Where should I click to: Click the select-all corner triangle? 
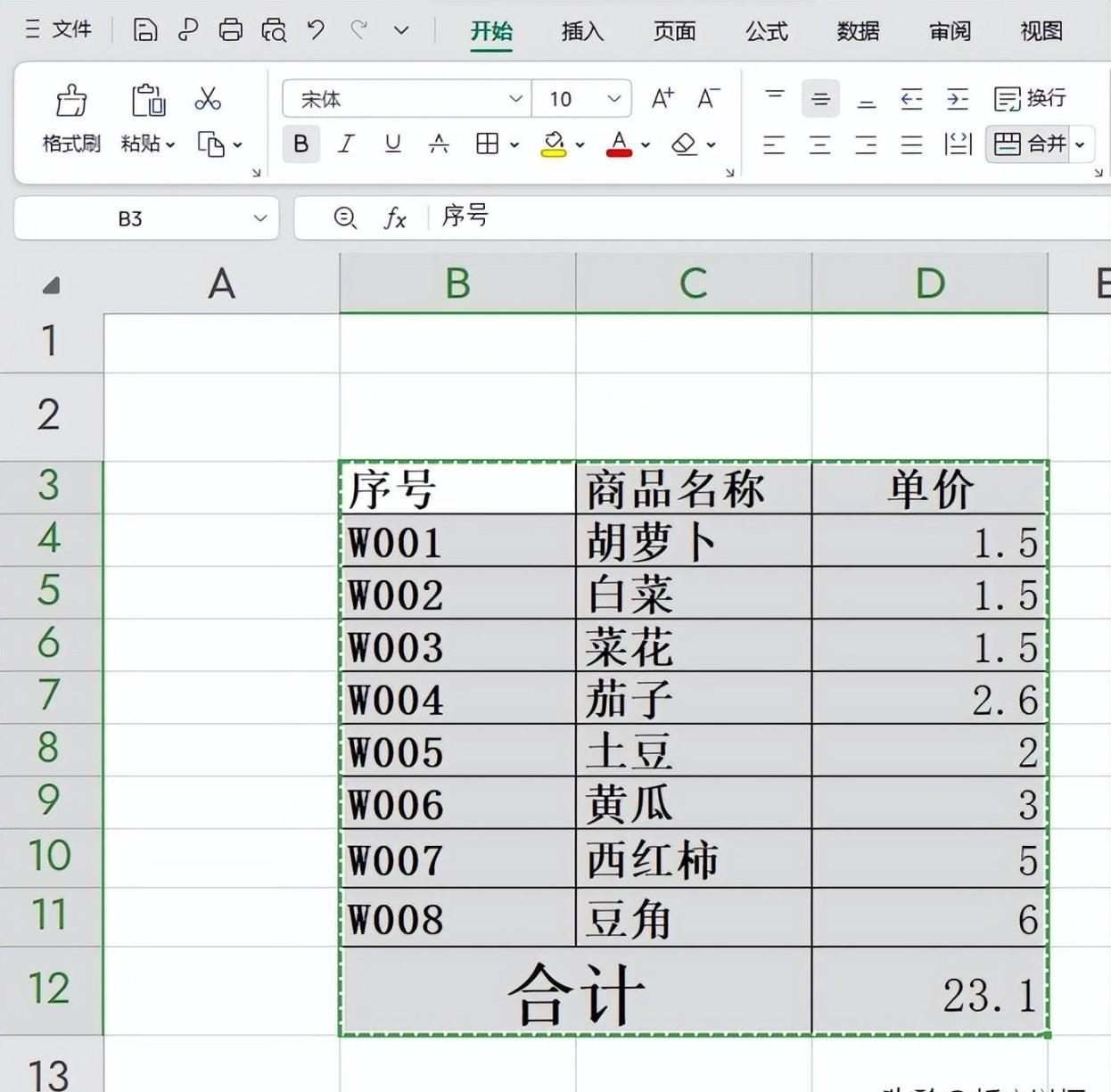click(x=51, y=285)
